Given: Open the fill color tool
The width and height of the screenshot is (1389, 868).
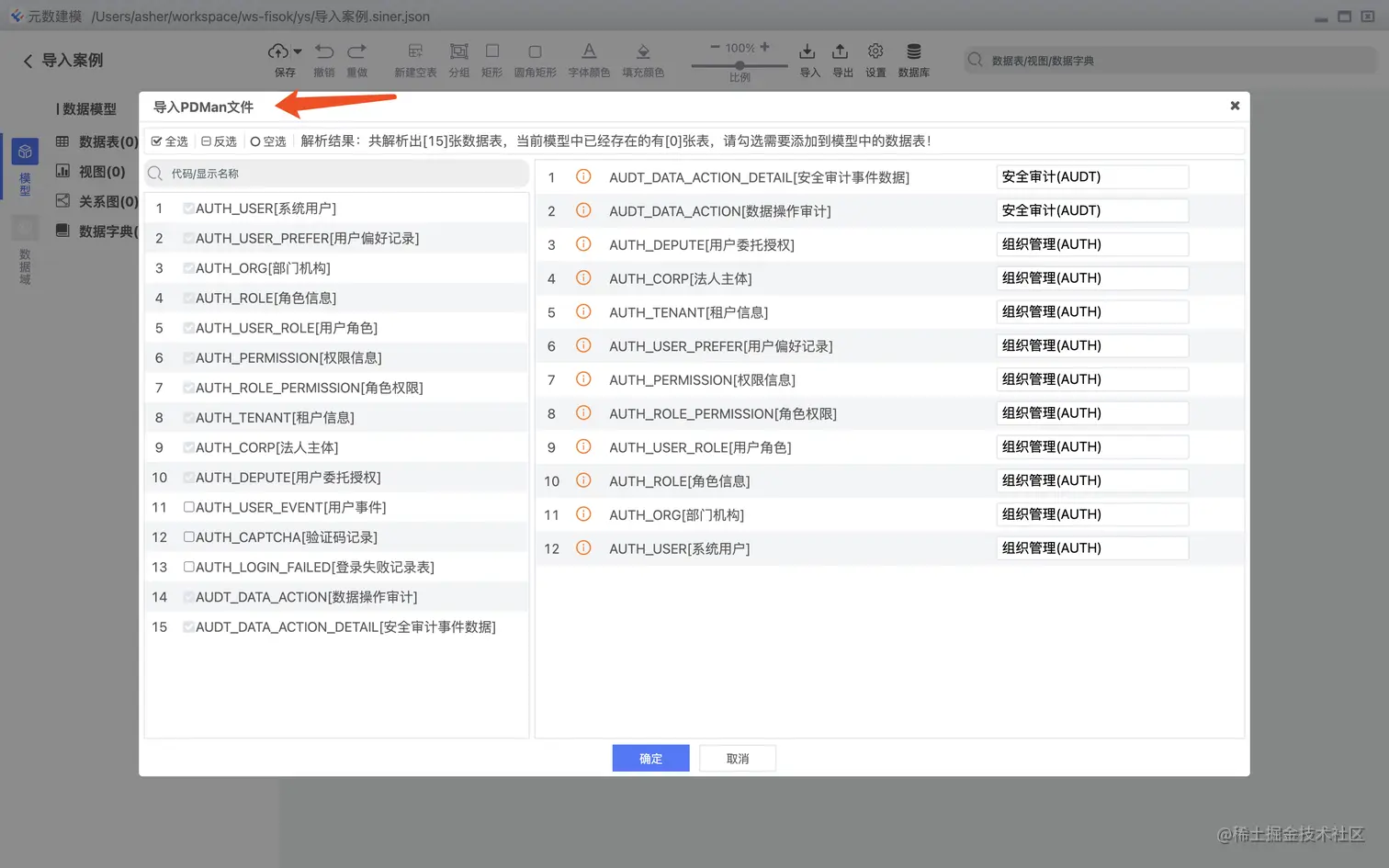Looking at the screenshot, I should [x=643, y=51].
